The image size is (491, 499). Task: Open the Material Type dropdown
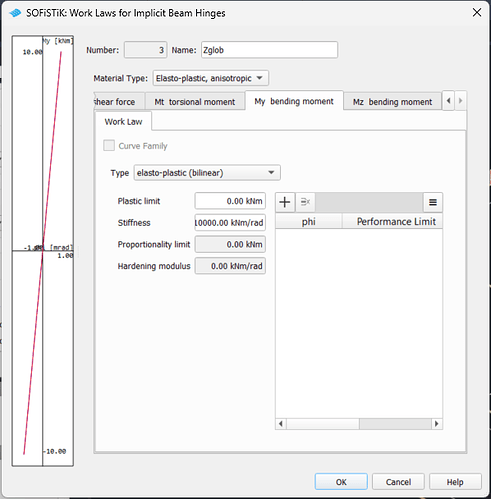[x=211, y=78]
